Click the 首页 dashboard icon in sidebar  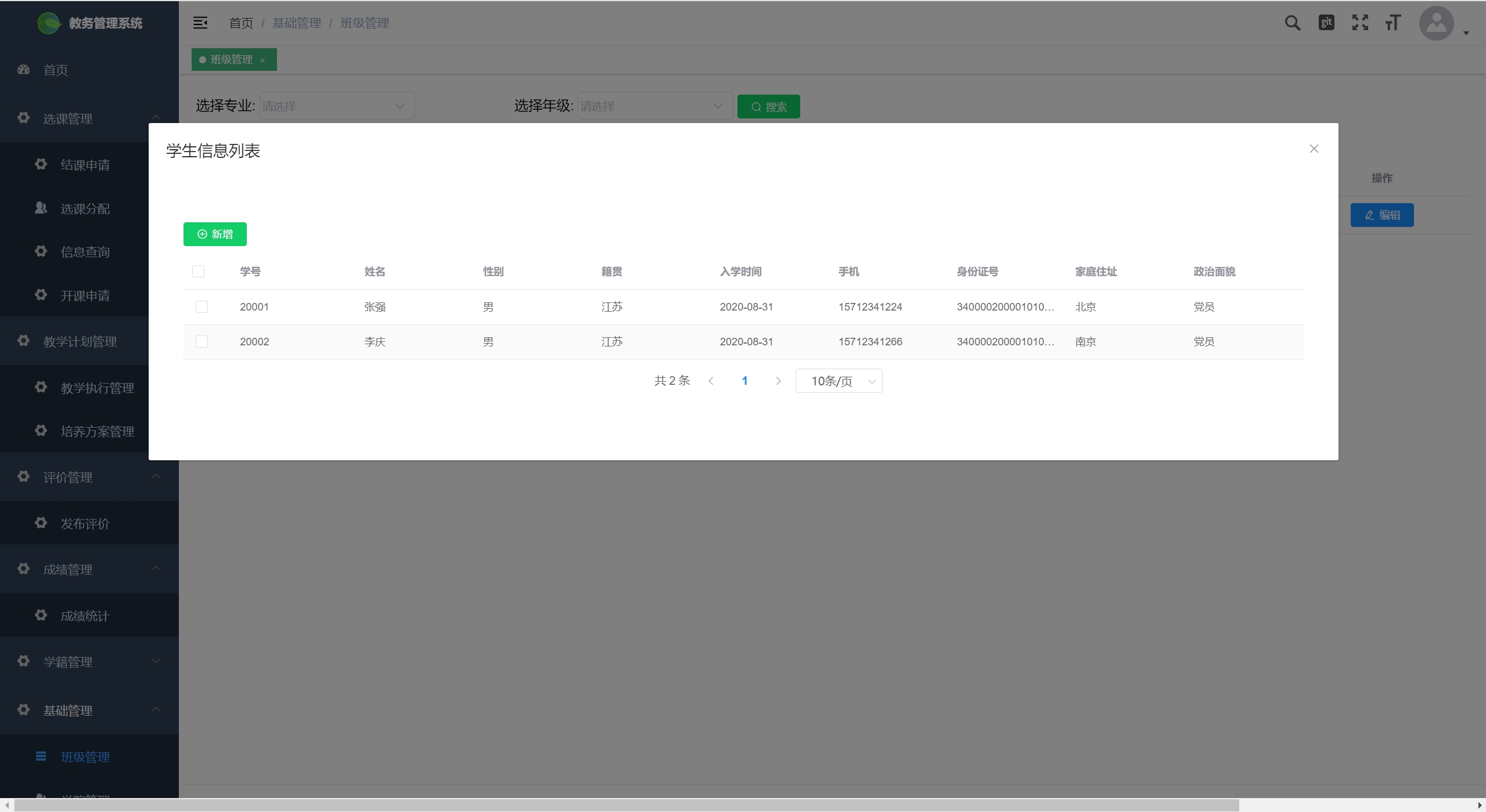pyautogui.click(x=24, y=70)
